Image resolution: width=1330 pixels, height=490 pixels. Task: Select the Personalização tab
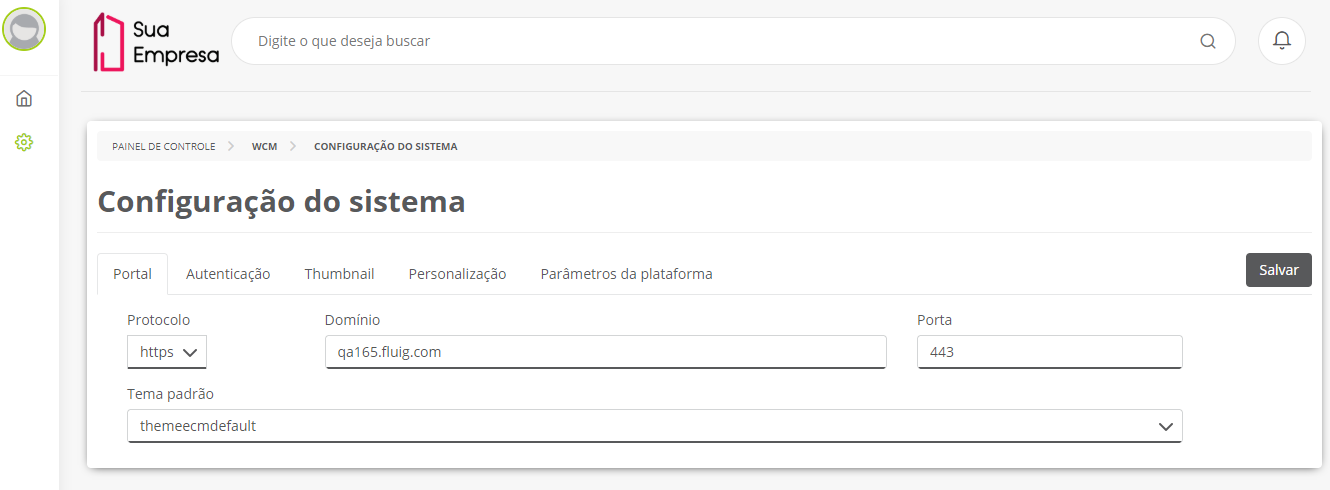pyautogui.click(x=457, y=274)
